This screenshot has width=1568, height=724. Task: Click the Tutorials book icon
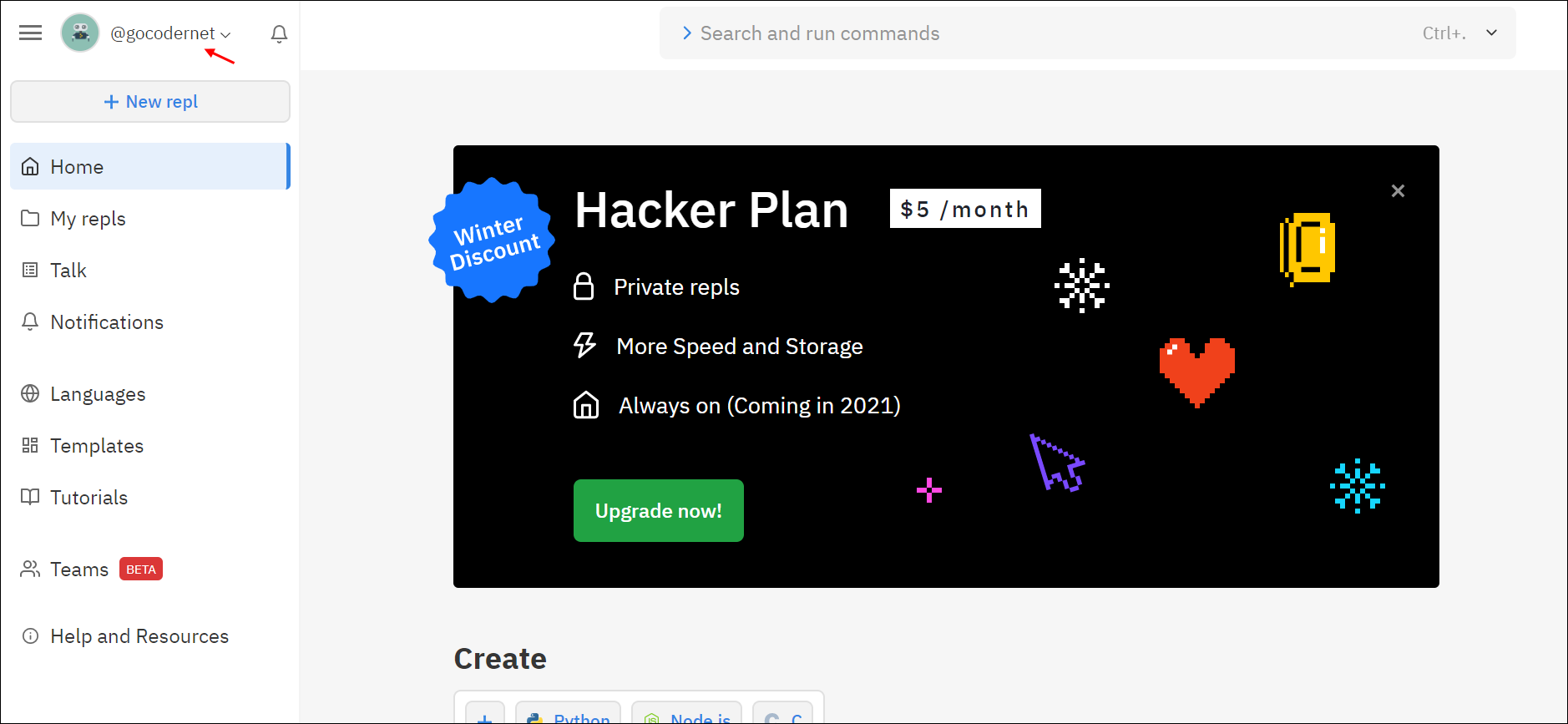coord(30,497)
